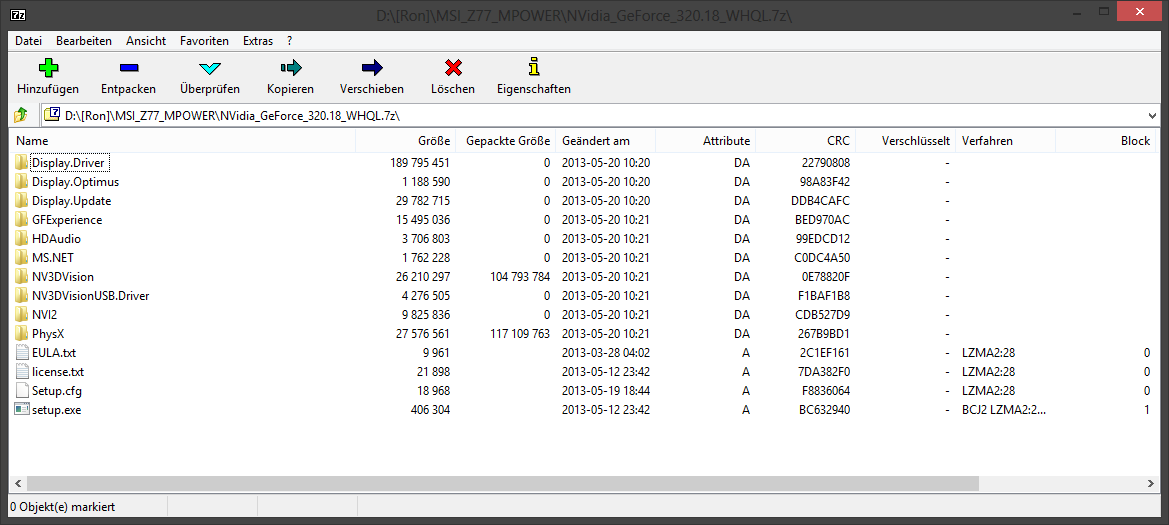Image resolution: width=1169 pixels, height=525 pixels.
Task: Click the size value 21 898
Action: tap(434, 371)
